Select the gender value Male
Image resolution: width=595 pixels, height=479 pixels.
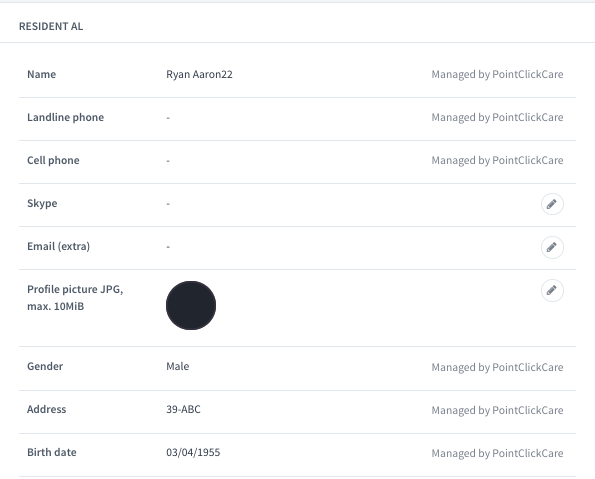tap(178, 366)
